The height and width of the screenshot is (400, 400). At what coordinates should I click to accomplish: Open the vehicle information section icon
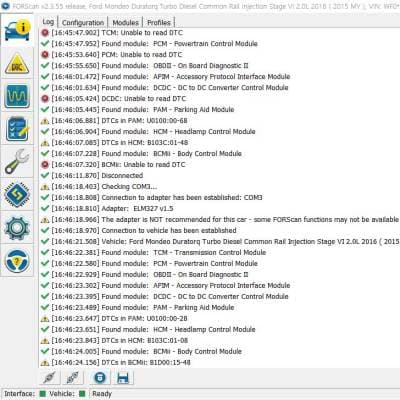tap(17, 31)
